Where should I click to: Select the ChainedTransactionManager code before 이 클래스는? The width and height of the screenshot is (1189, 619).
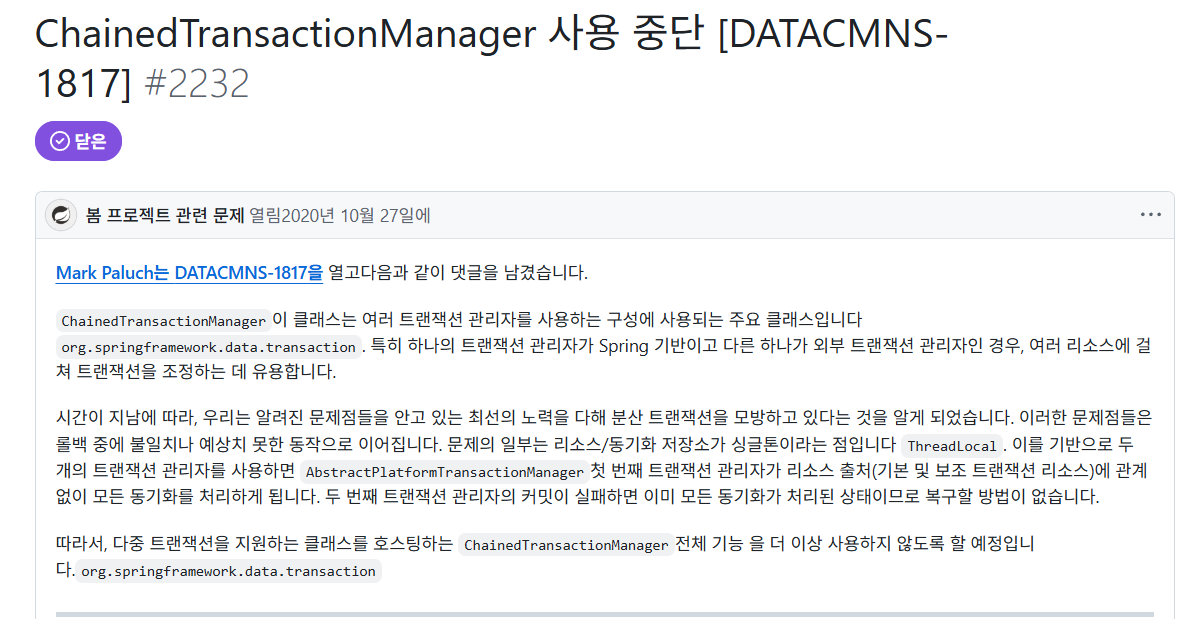(164, 321)
